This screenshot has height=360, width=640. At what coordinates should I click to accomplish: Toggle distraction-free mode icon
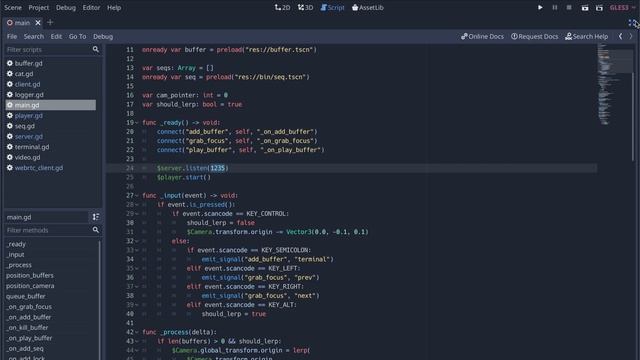point(632,23)
